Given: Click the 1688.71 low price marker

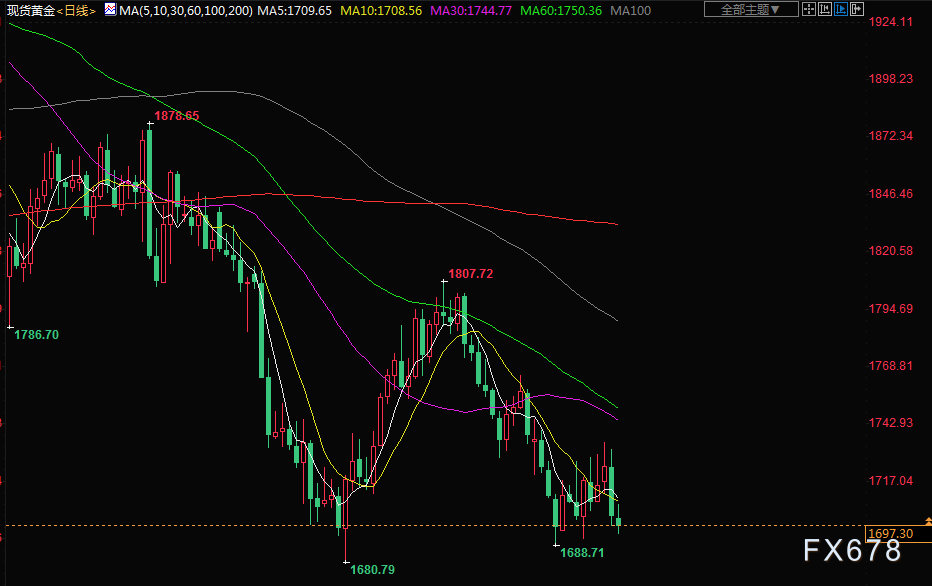Looking at the screenshot, I should pyautogui.click(x=582, y=552).
